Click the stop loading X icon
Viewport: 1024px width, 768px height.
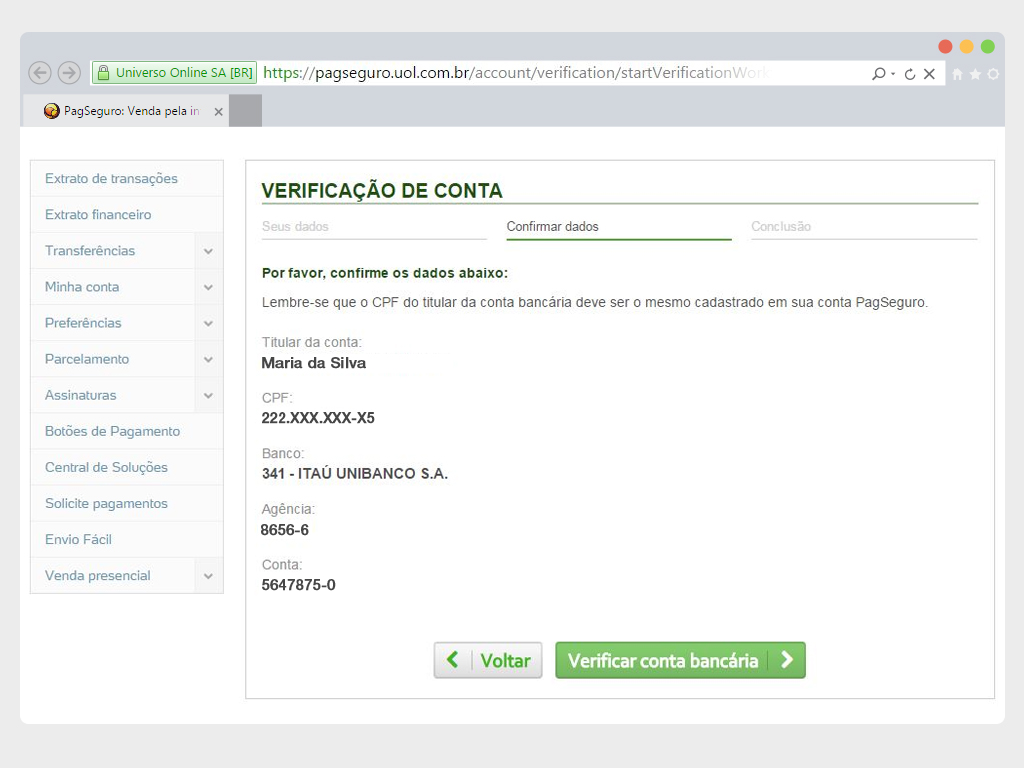pos(929,74)
